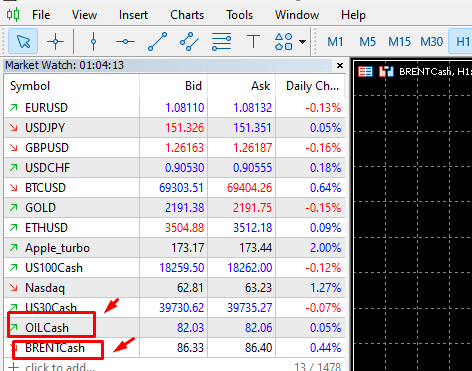Select the GBPUSD symbol row
This screenshot has width=472, height=371.
[x=174, y=148]
